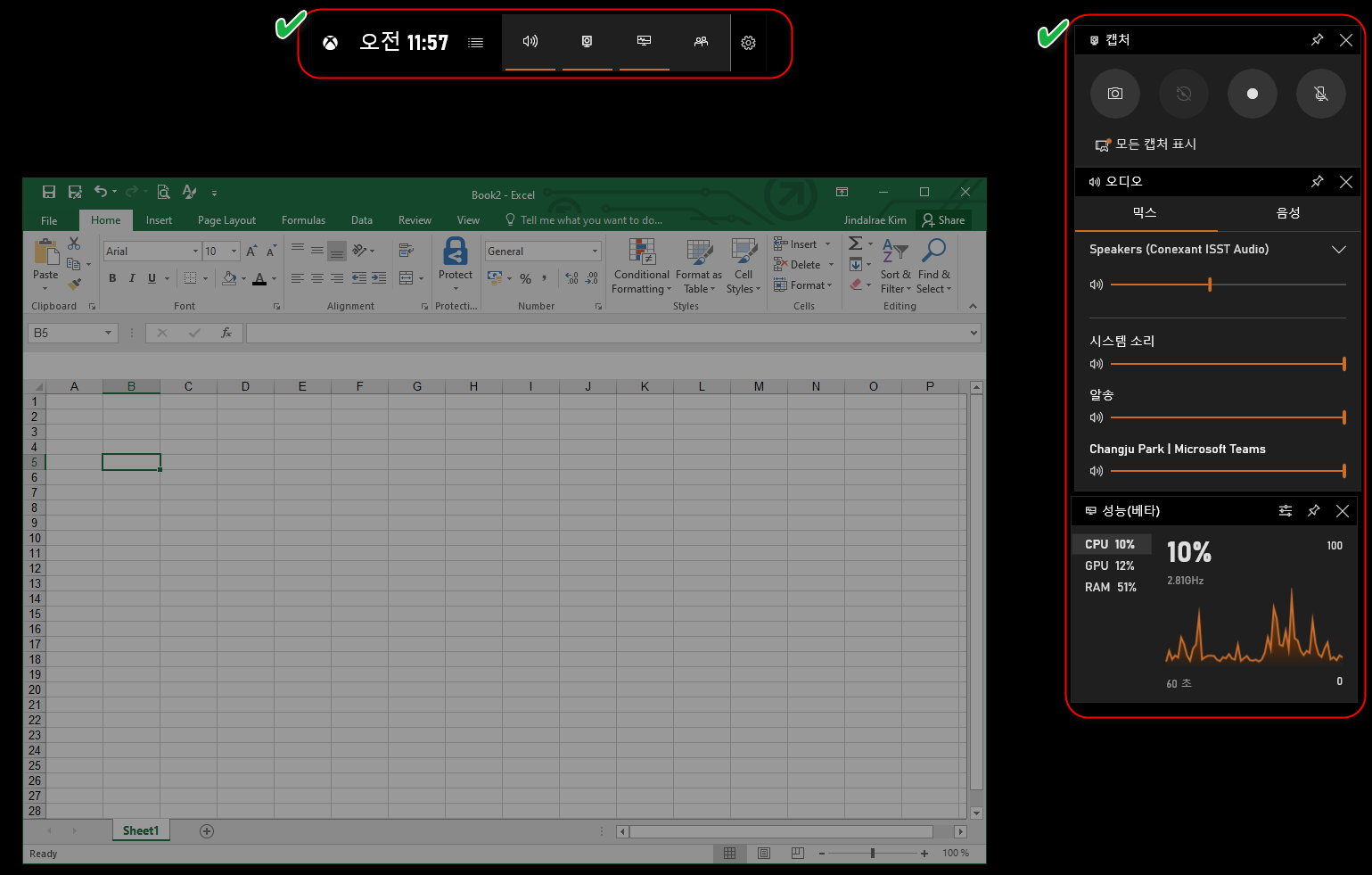Take a screenshot with the camera button

(1115, 94)
